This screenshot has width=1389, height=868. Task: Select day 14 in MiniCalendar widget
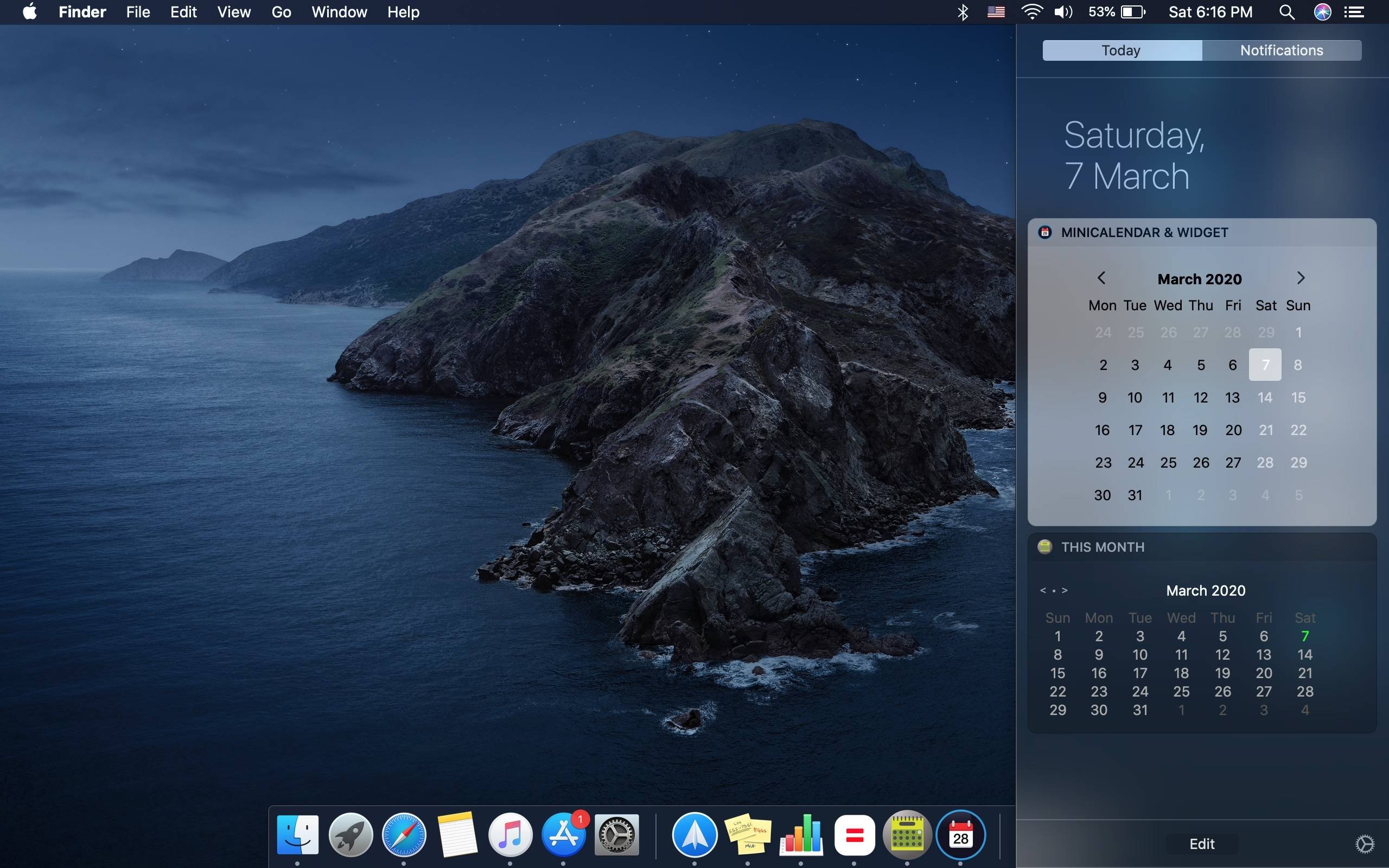[1265, 397]
